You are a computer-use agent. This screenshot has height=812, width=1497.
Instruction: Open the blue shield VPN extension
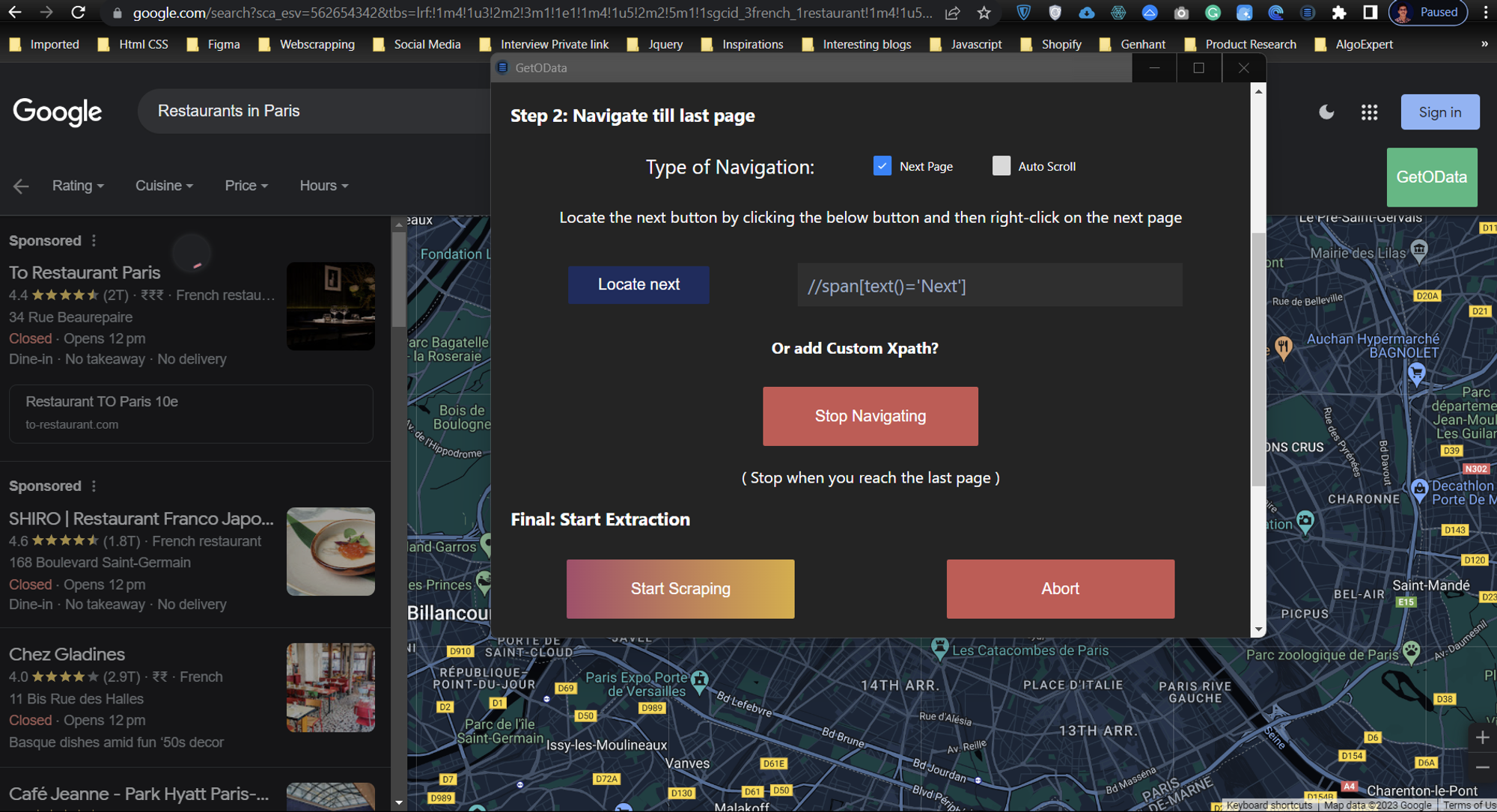1023,13
